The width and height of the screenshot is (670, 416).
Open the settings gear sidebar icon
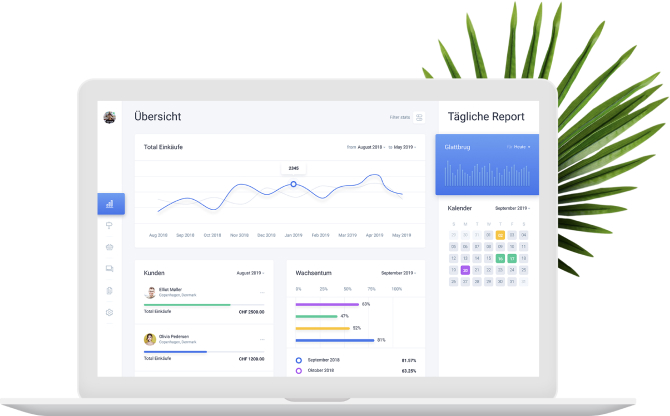coord(110,313)
